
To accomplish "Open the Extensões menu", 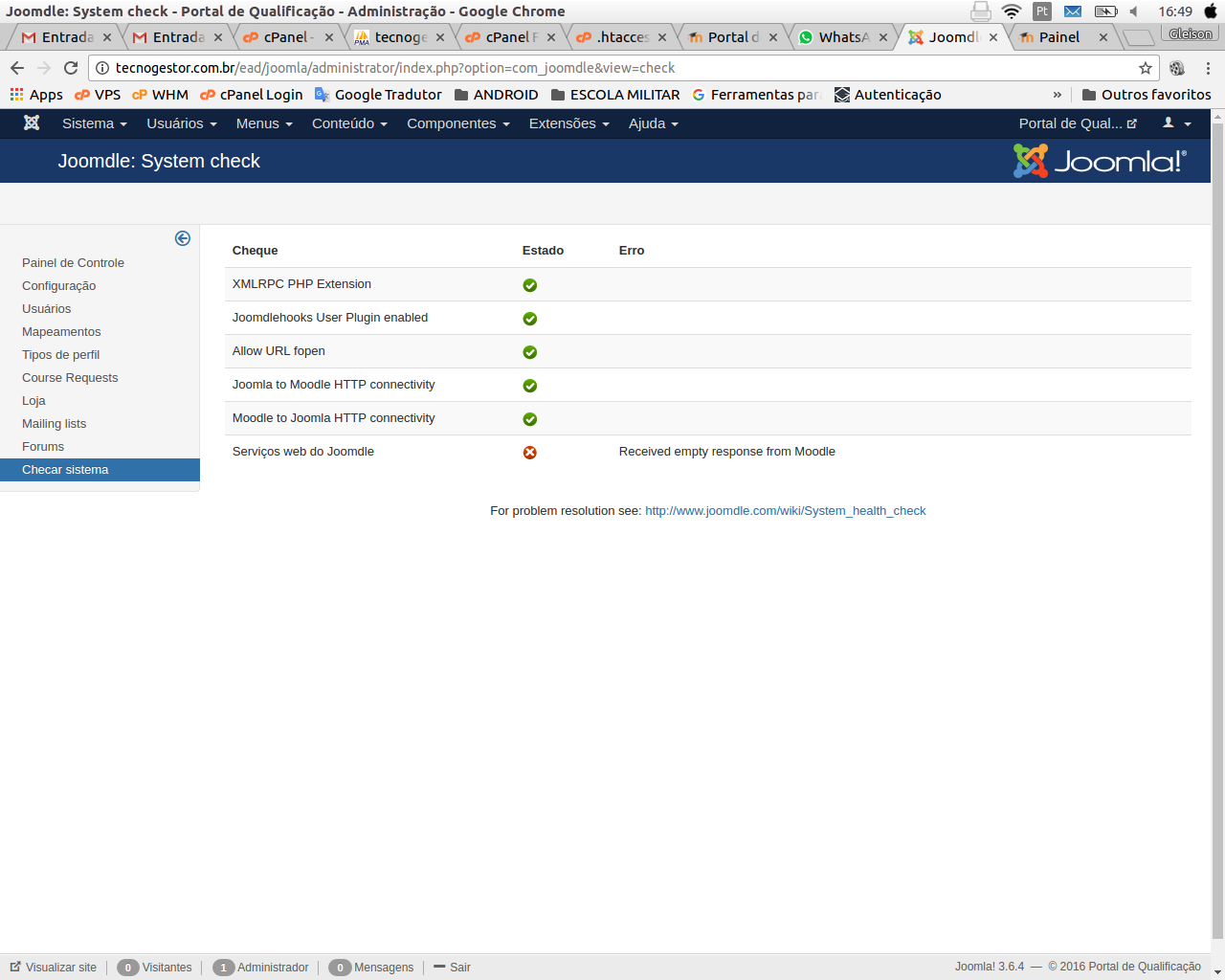I will (x=568, y=123).
